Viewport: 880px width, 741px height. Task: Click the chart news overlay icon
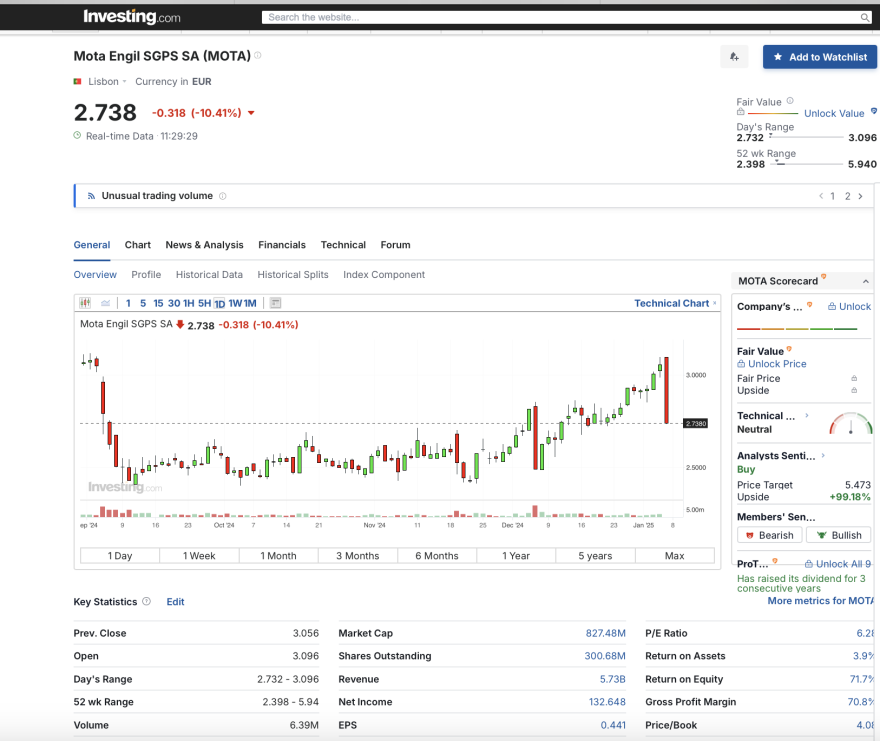(x=275, y=303)
